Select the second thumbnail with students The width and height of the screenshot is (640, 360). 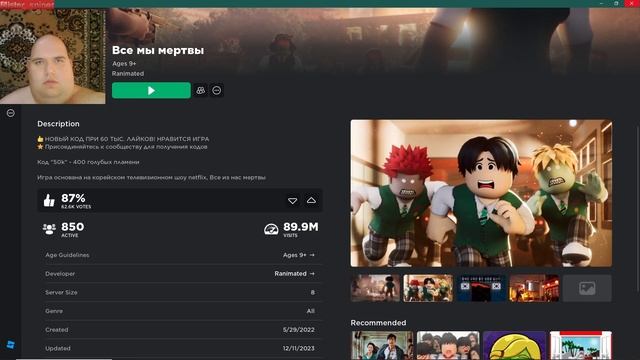coord(428,288)
